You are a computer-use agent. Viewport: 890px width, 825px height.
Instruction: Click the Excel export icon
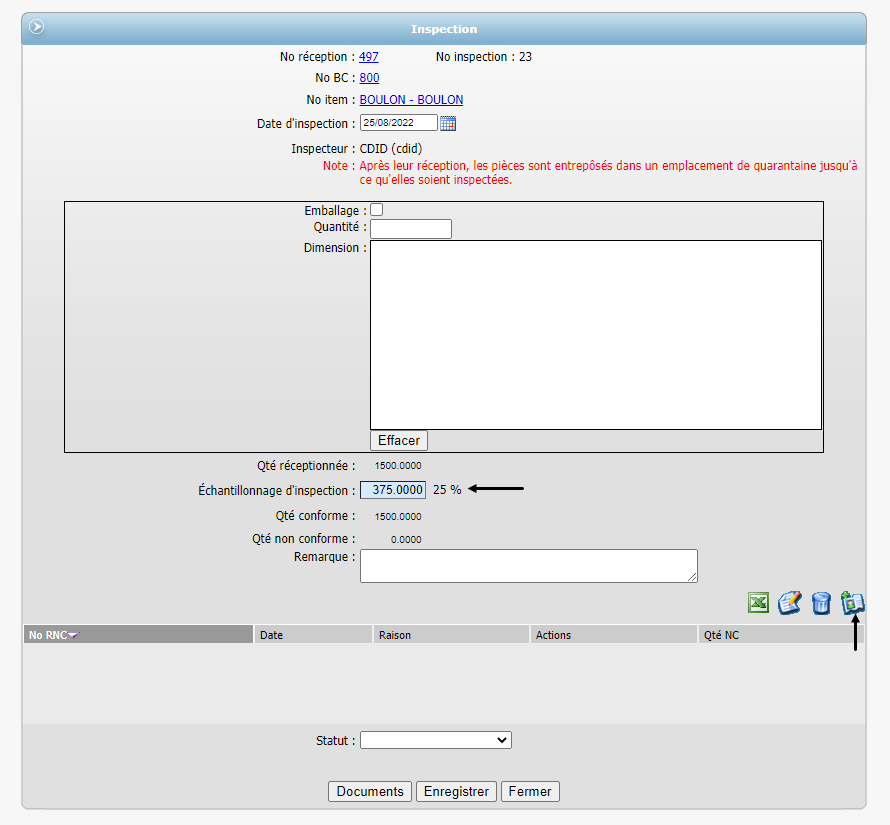(x=758, y=603)
